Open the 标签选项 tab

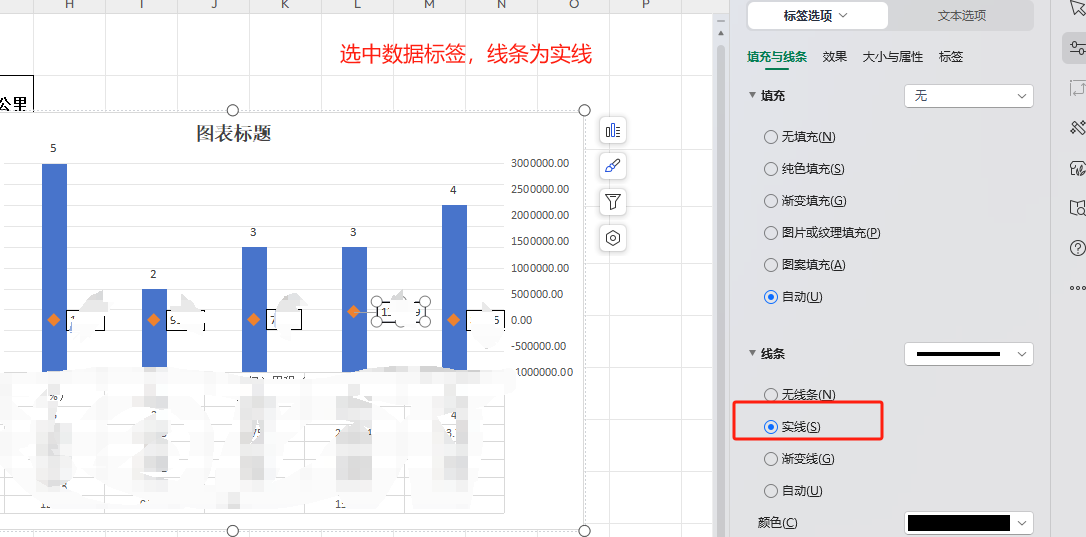click(x=817, y=15)
